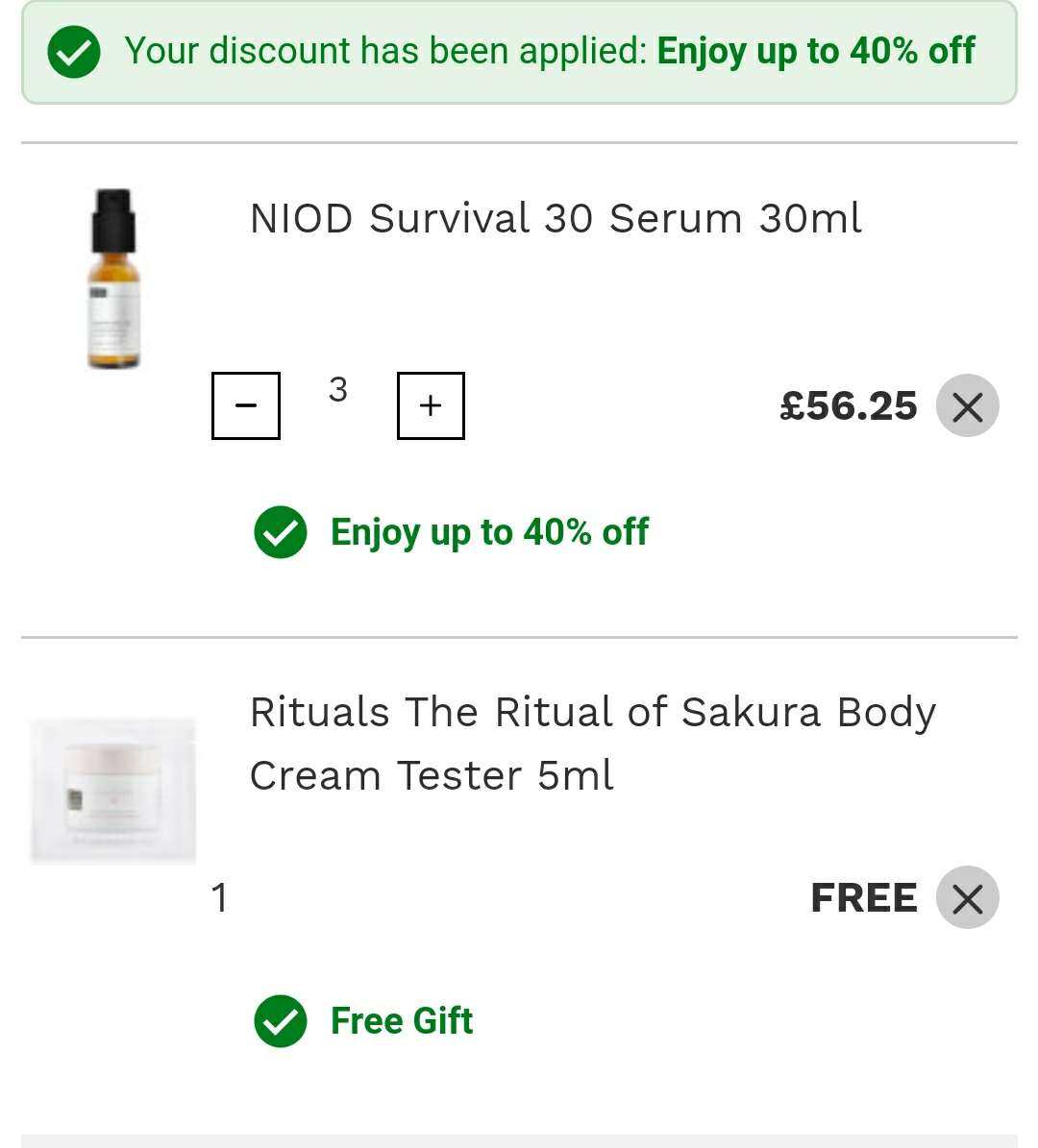Remove NIOD Survival 30 Serum from basket
Screen dimensions: 1038x1148
968,405
